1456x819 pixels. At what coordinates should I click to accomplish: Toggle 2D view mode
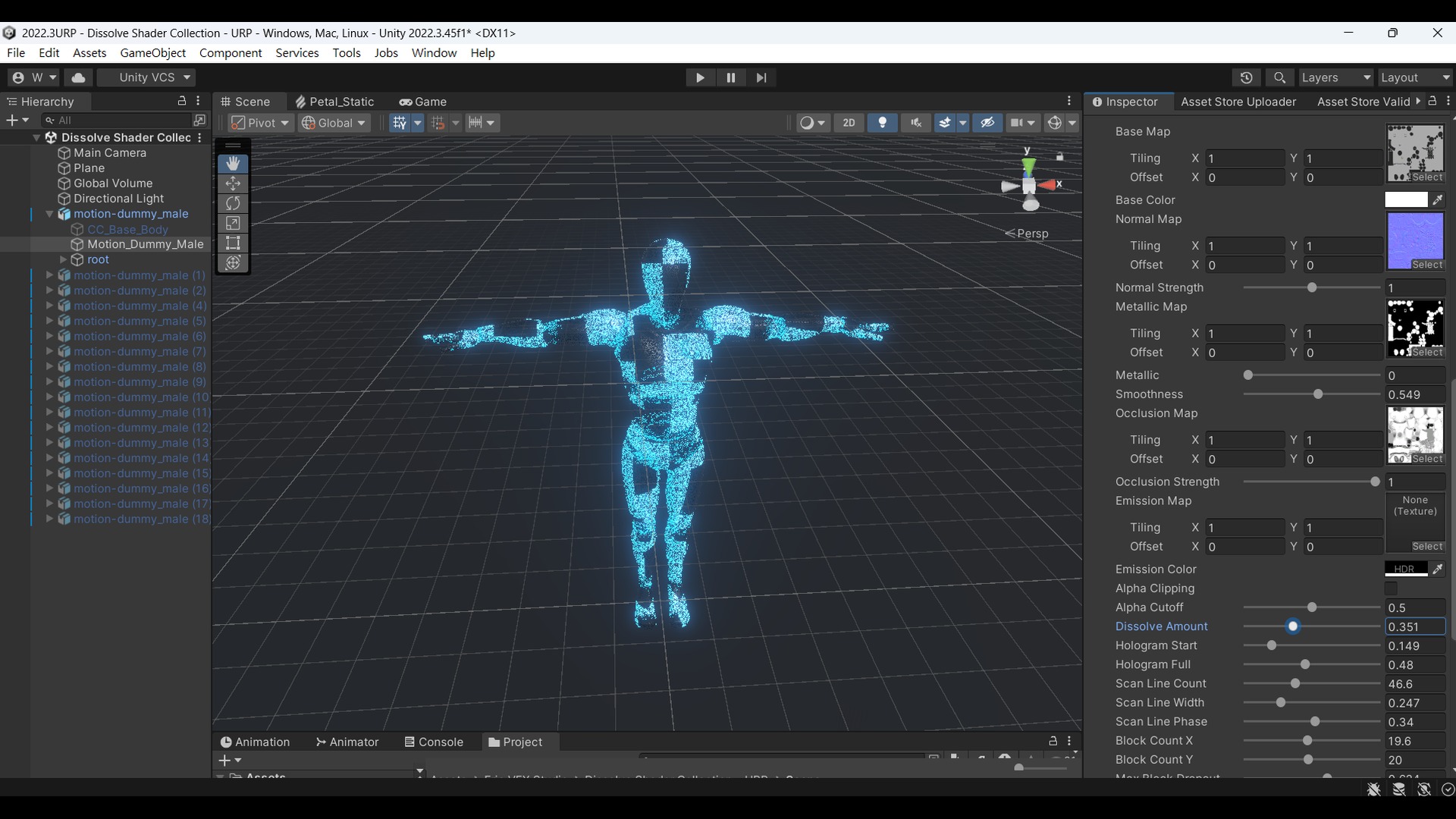click(849, 123)
